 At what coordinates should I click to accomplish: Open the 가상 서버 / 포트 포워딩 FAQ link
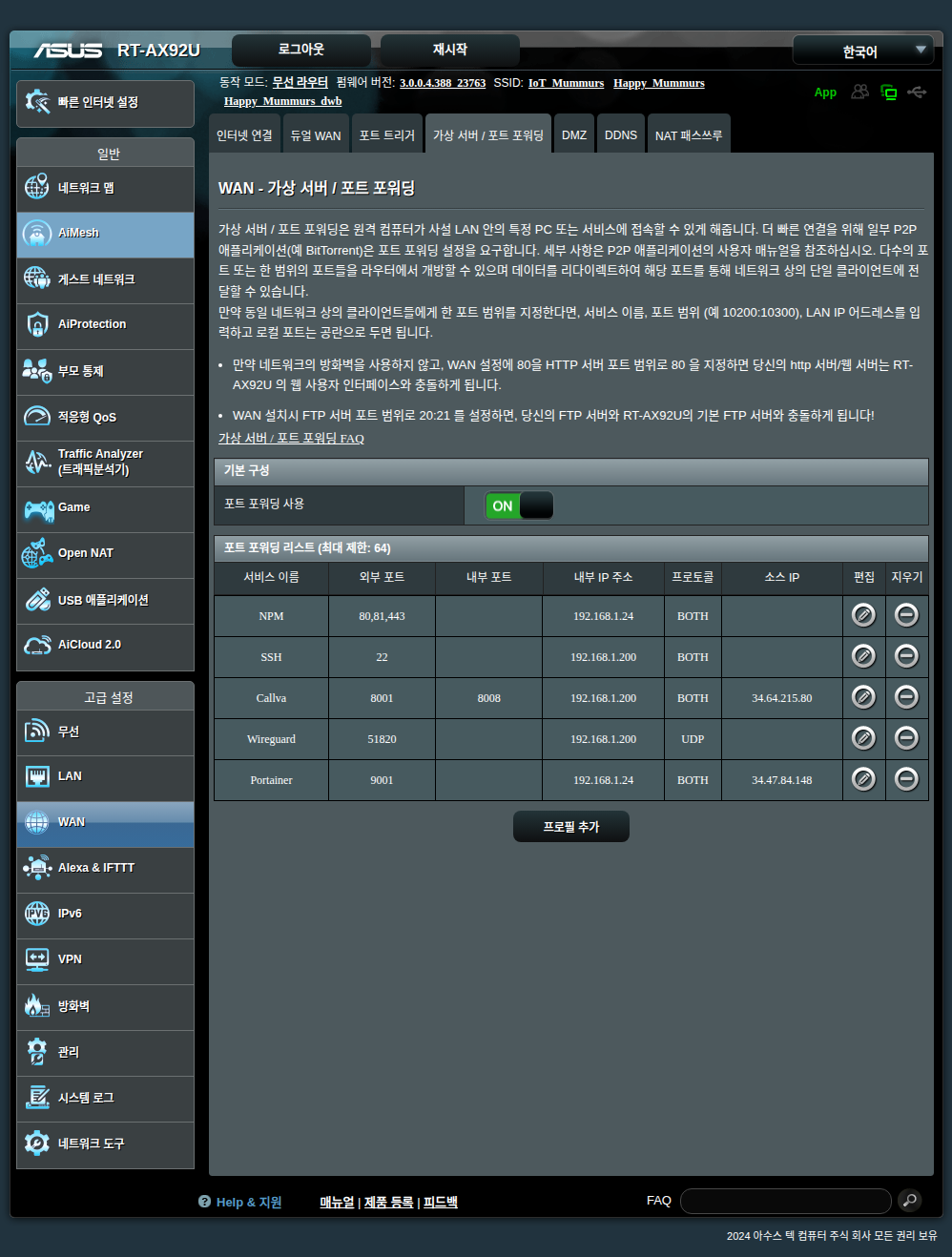[291, 439]
